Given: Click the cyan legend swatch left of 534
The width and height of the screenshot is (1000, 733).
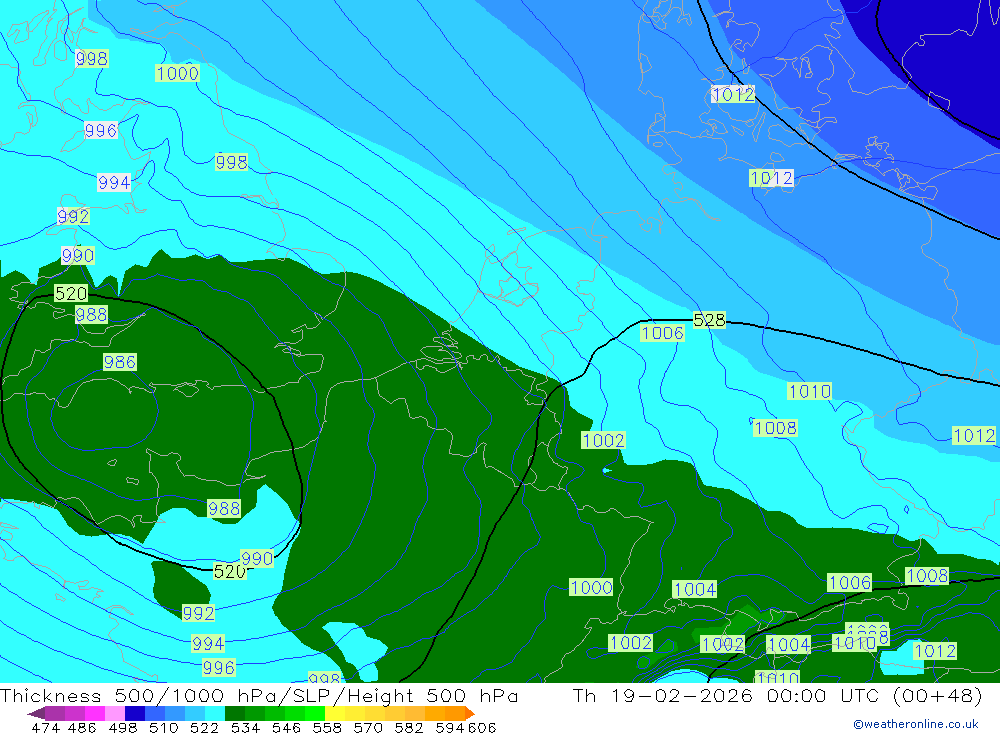Looking at the screenshot, I should pos(214,713).
